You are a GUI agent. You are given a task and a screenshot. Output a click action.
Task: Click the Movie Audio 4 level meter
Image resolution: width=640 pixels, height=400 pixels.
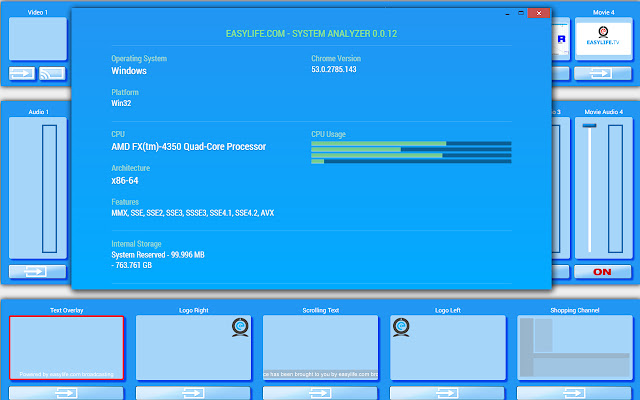[x=616, y=189]
